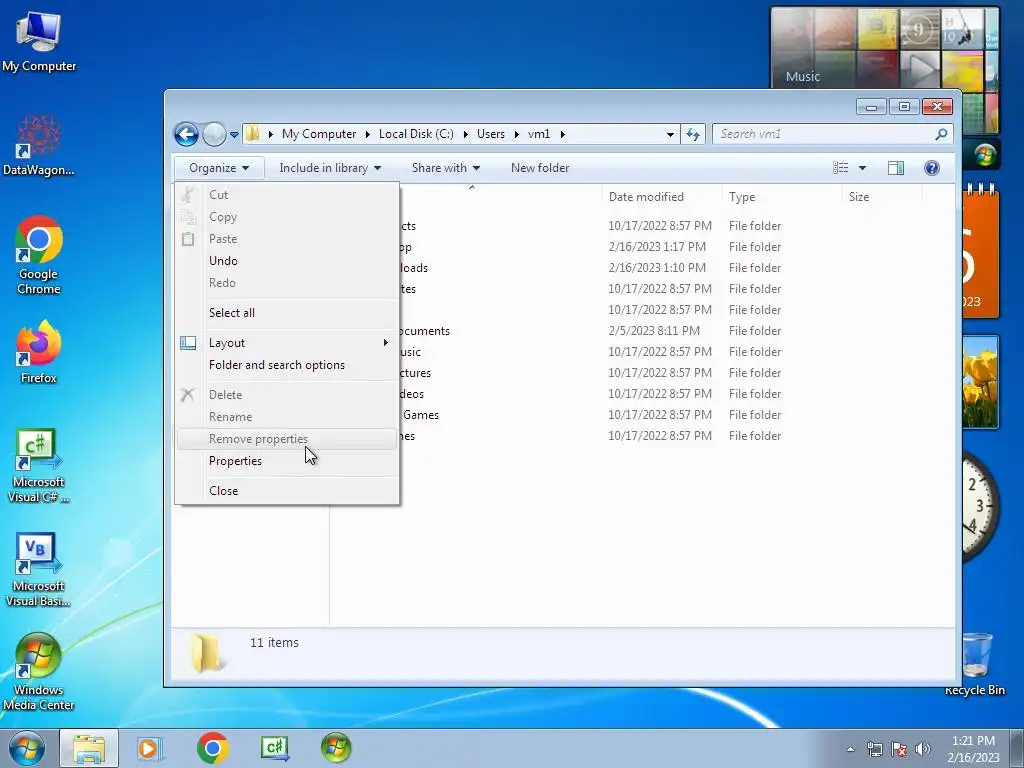Open recent pages dropdown arrow
The image size is (1024, 768).
click(234, 135)
